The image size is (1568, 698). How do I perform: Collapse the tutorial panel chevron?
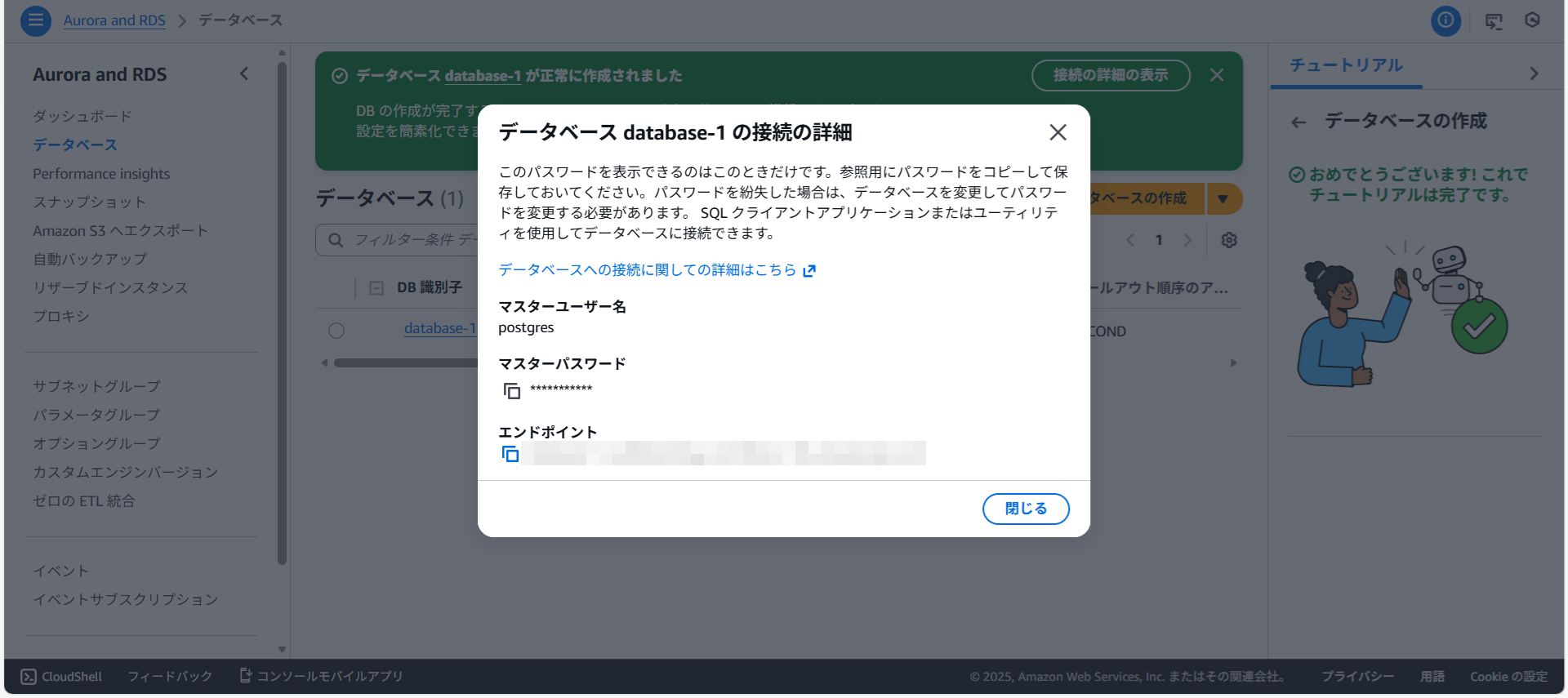click(1534, 73)
